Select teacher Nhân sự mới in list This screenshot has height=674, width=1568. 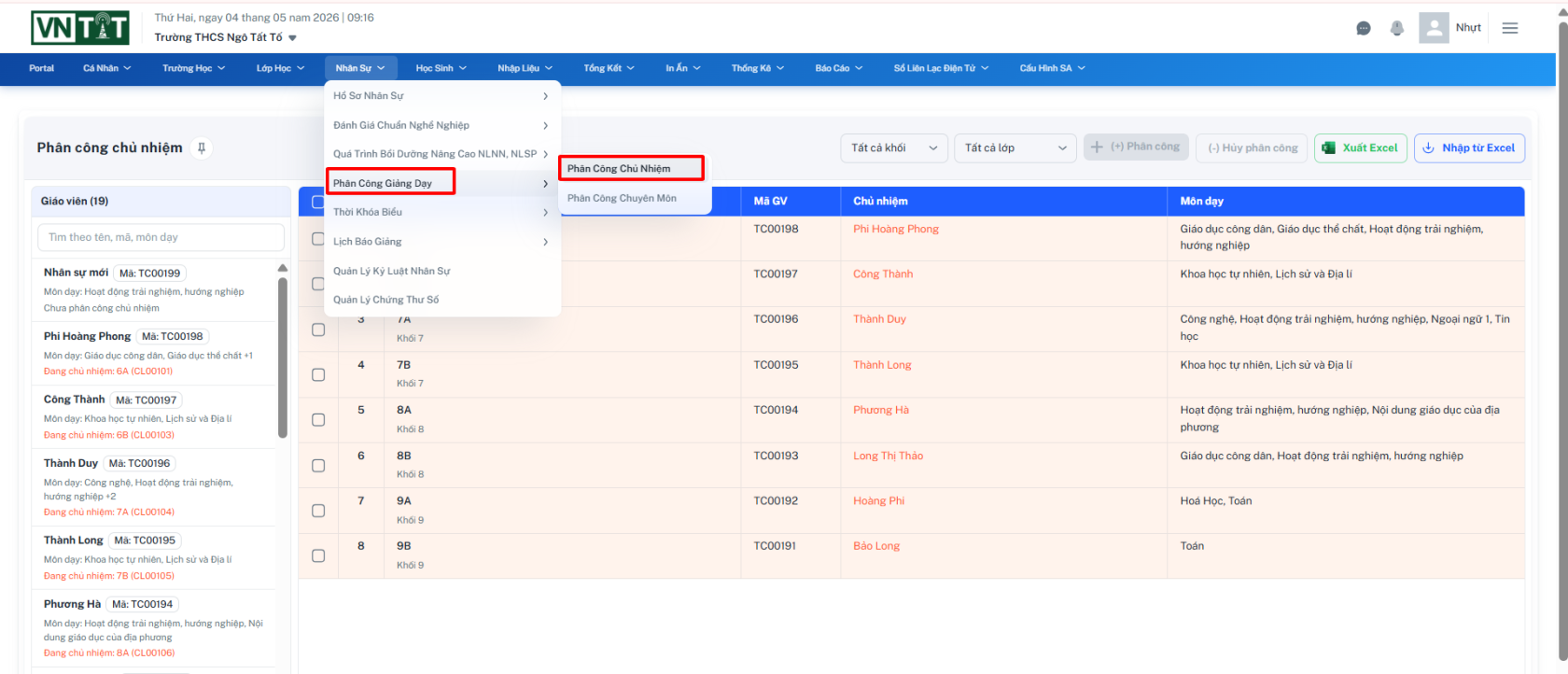154,289
